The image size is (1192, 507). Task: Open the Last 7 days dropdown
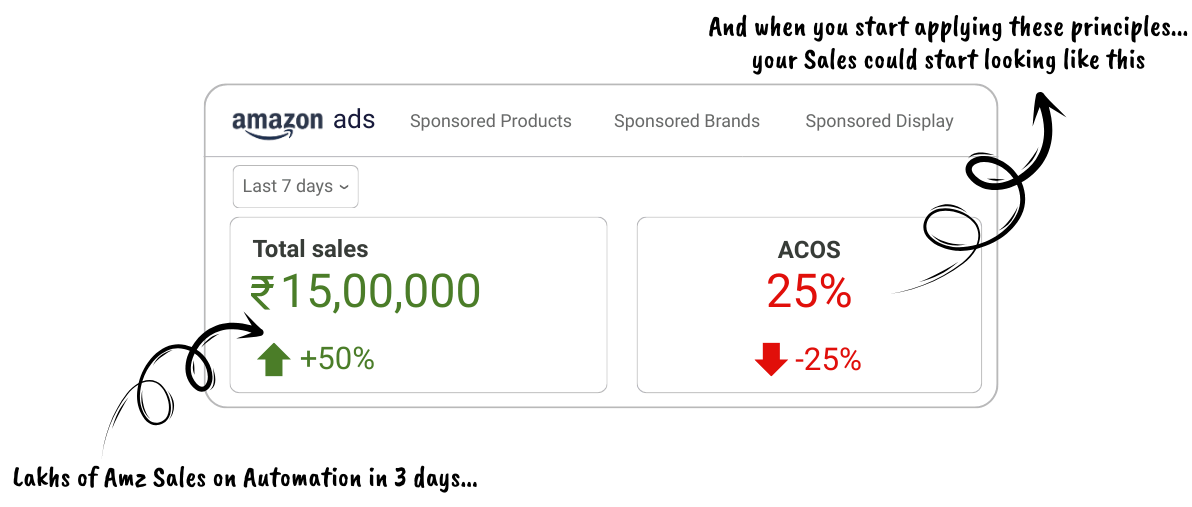pos(295,187)
